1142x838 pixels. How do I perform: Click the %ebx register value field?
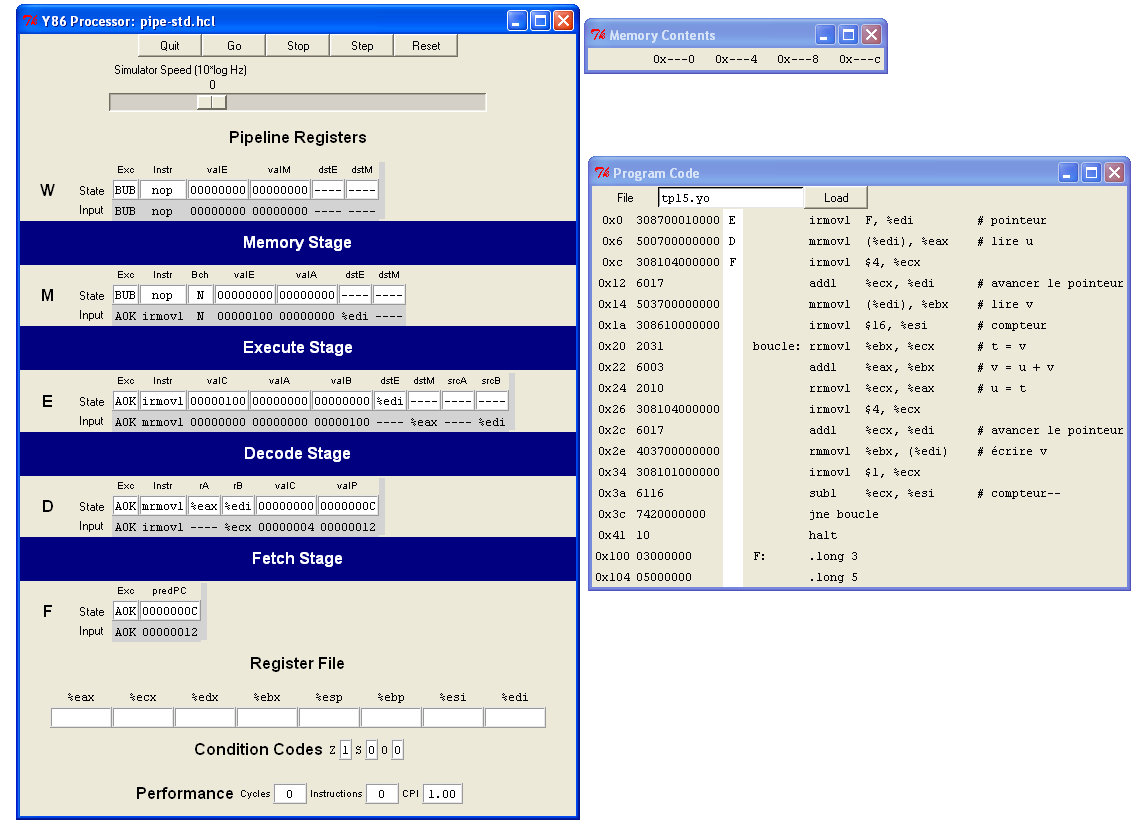click(x=267, y=717)
